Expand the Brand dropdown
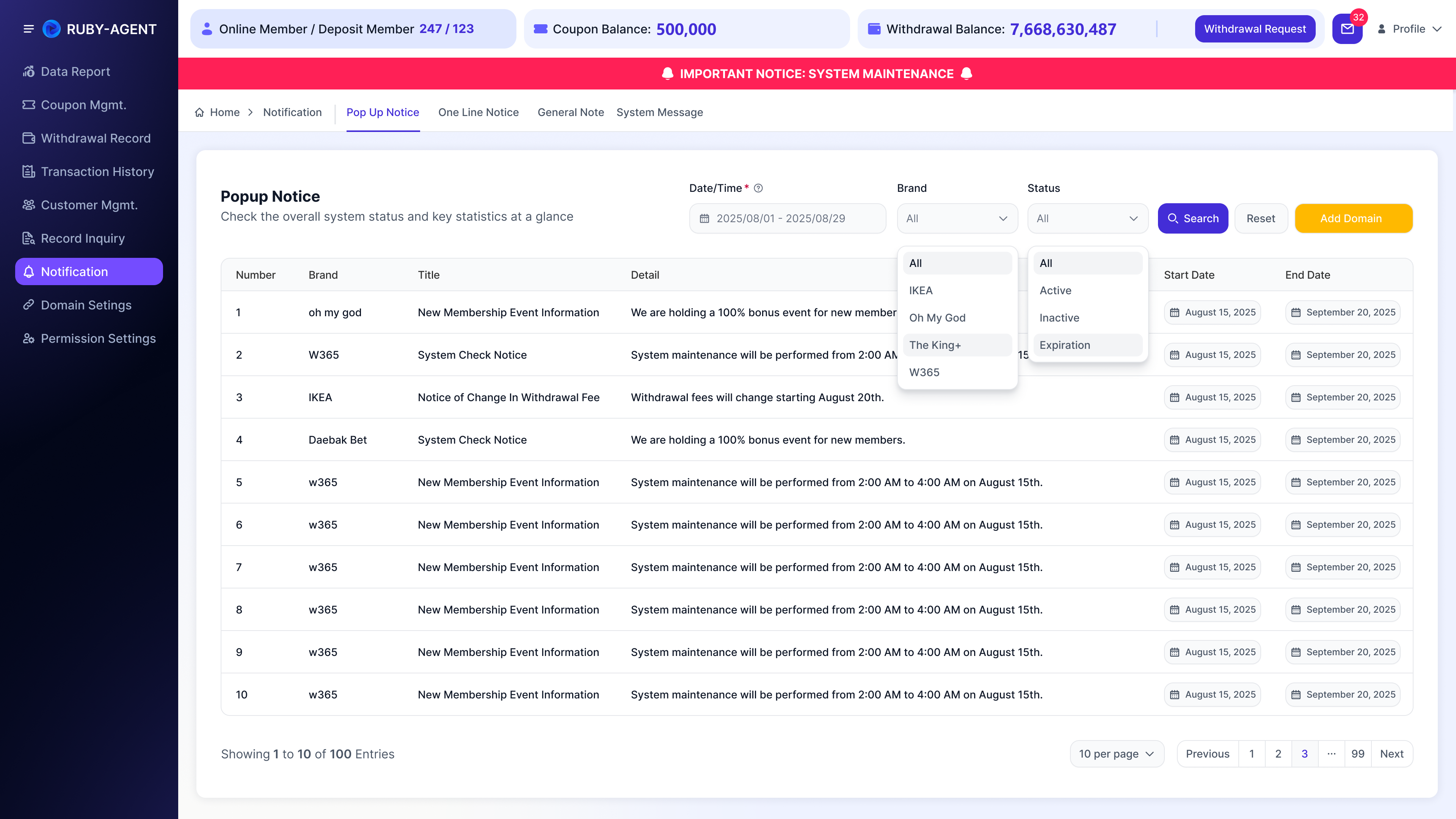The height and width of the screenshot is (819, 1456). pyautogui.click(x=957, y=219)
